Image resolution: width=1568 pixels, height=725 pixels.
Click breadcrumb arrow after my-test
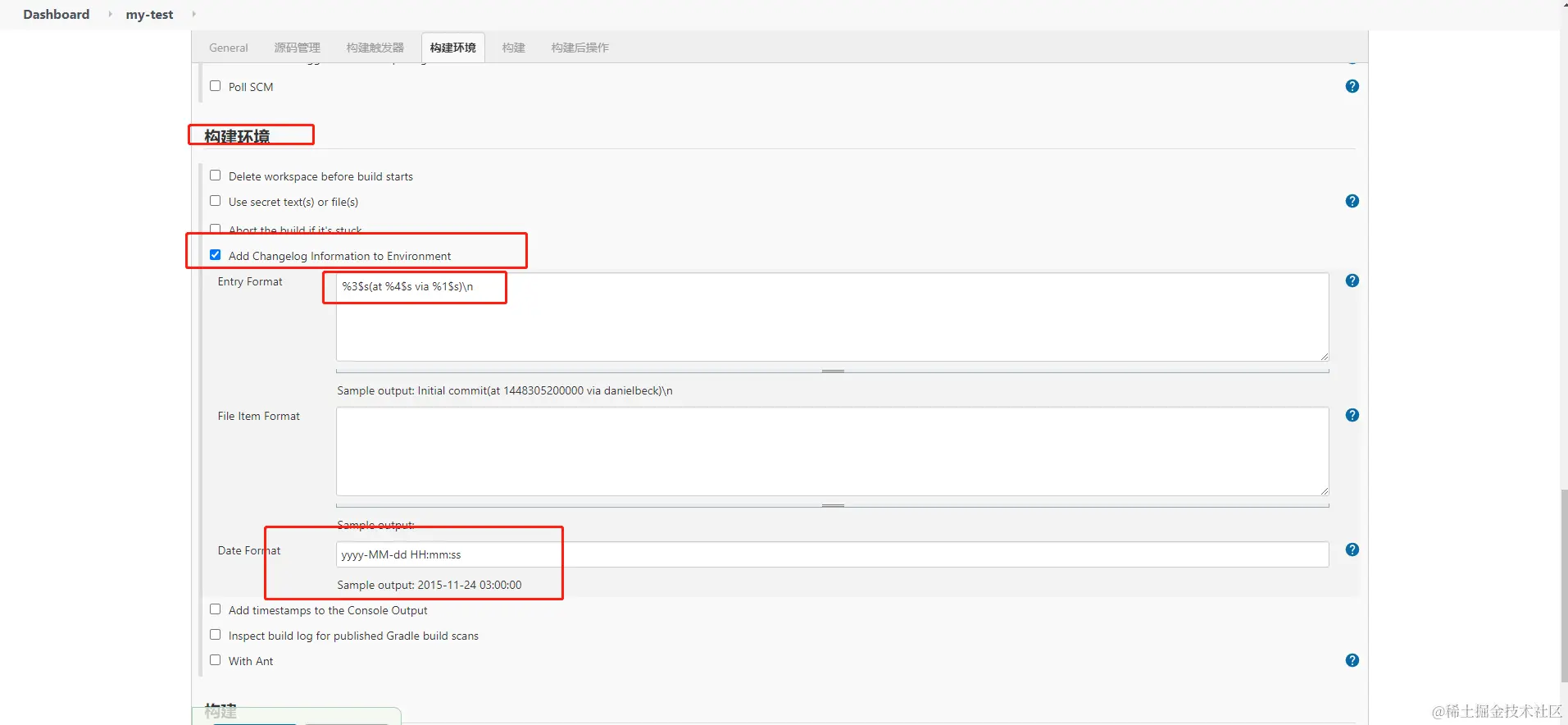tap(193, 14)
